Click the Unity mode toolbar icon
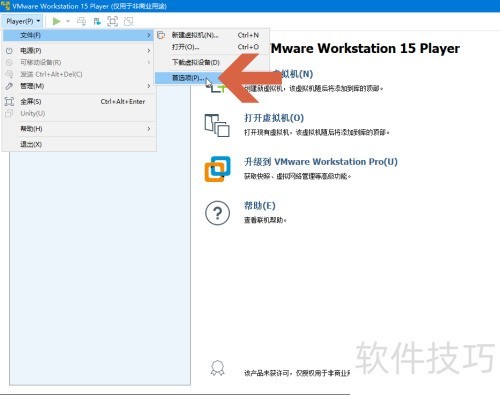The image size is (500, 395). tap(128, 22)
